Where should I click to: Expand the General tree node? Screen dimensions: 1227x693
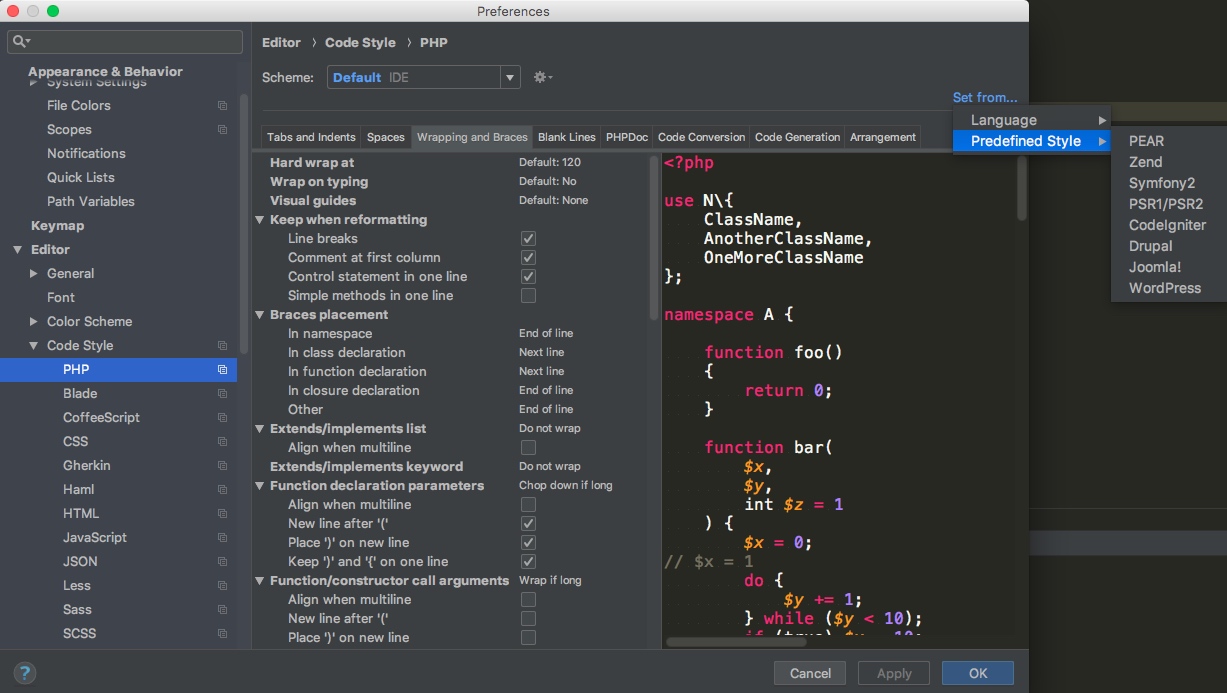pos(34,273)
